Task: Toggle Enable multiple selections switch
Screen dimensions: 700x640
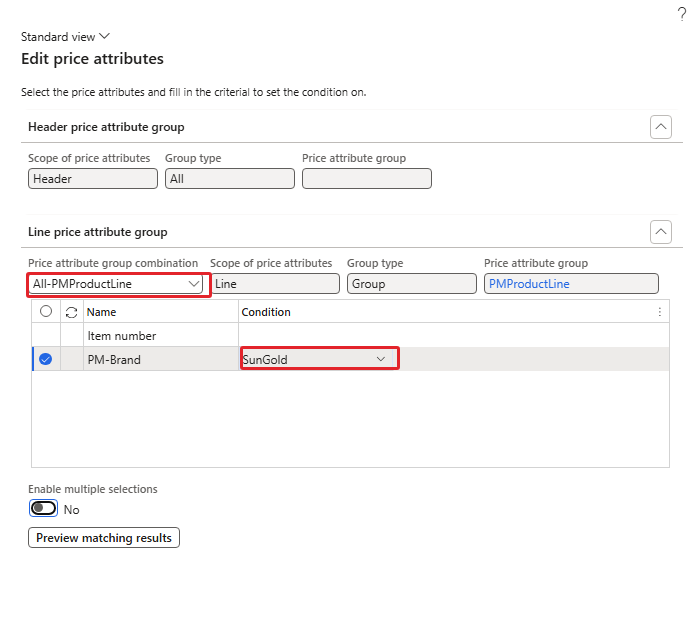Action: (x=43, y=508)
